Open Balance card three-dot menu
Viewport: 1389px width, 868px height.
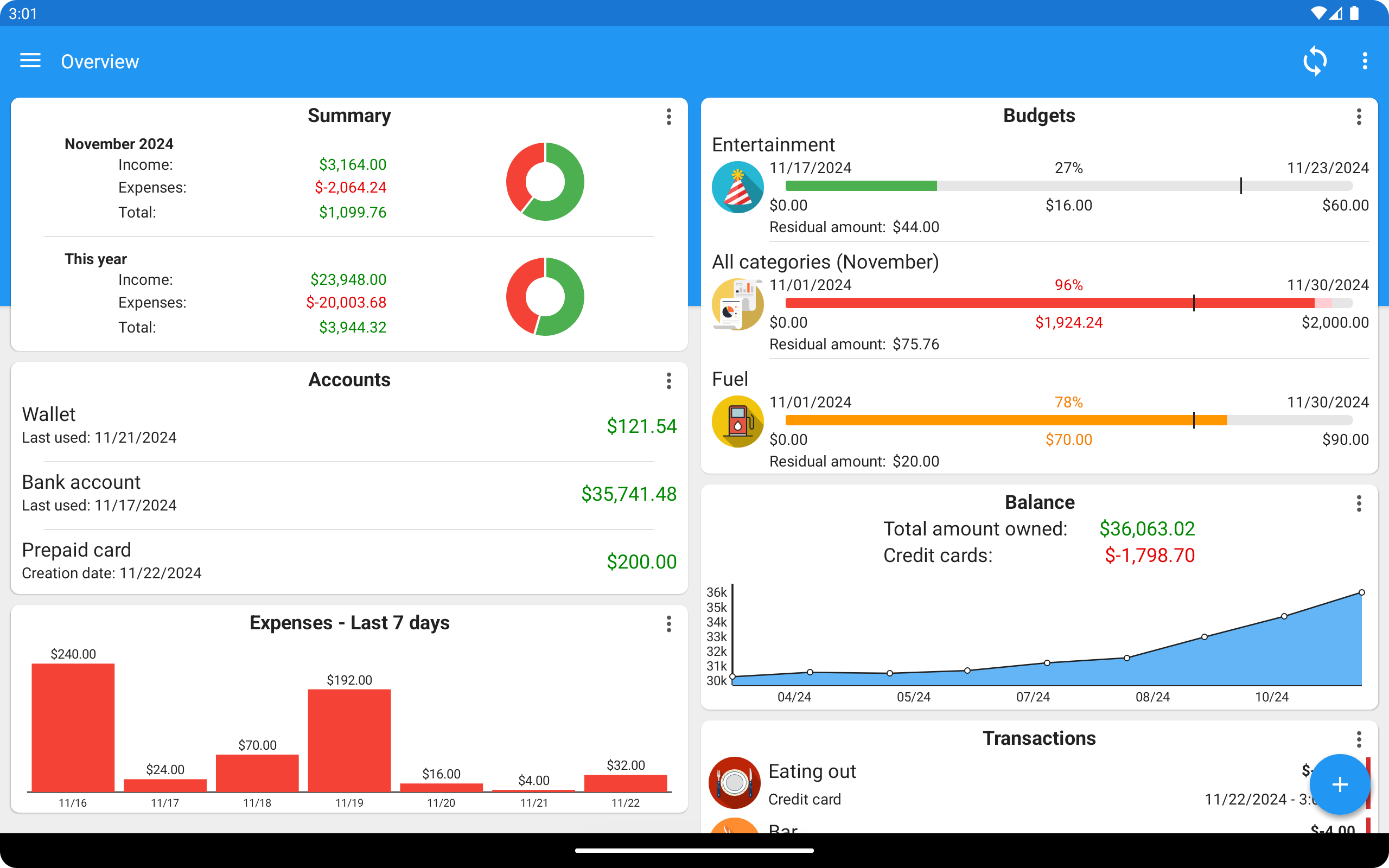(x=1359, y=503)
